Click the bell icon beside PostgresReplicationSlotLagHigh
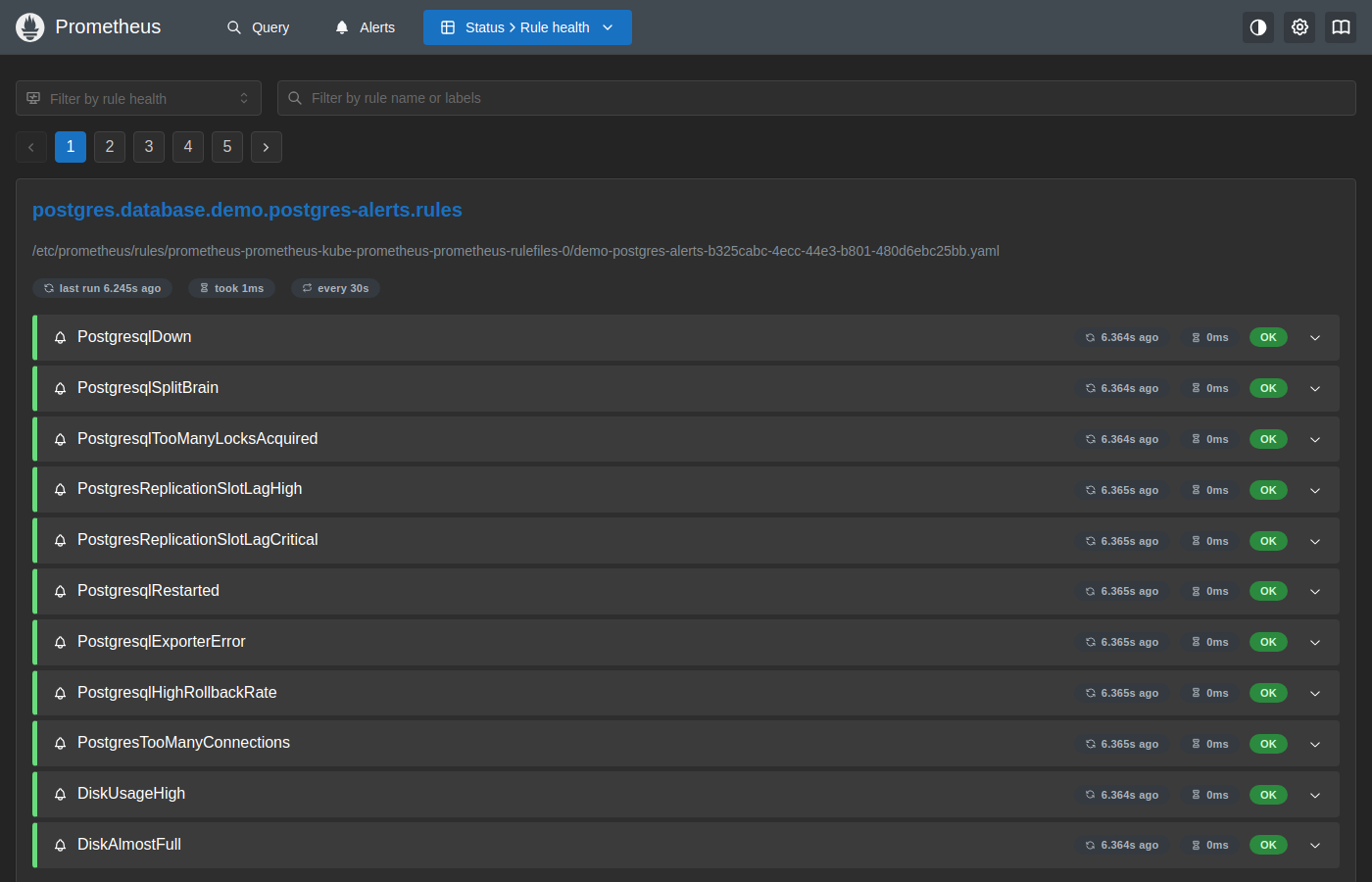The image size is (1372, 882). pos(60,489)
